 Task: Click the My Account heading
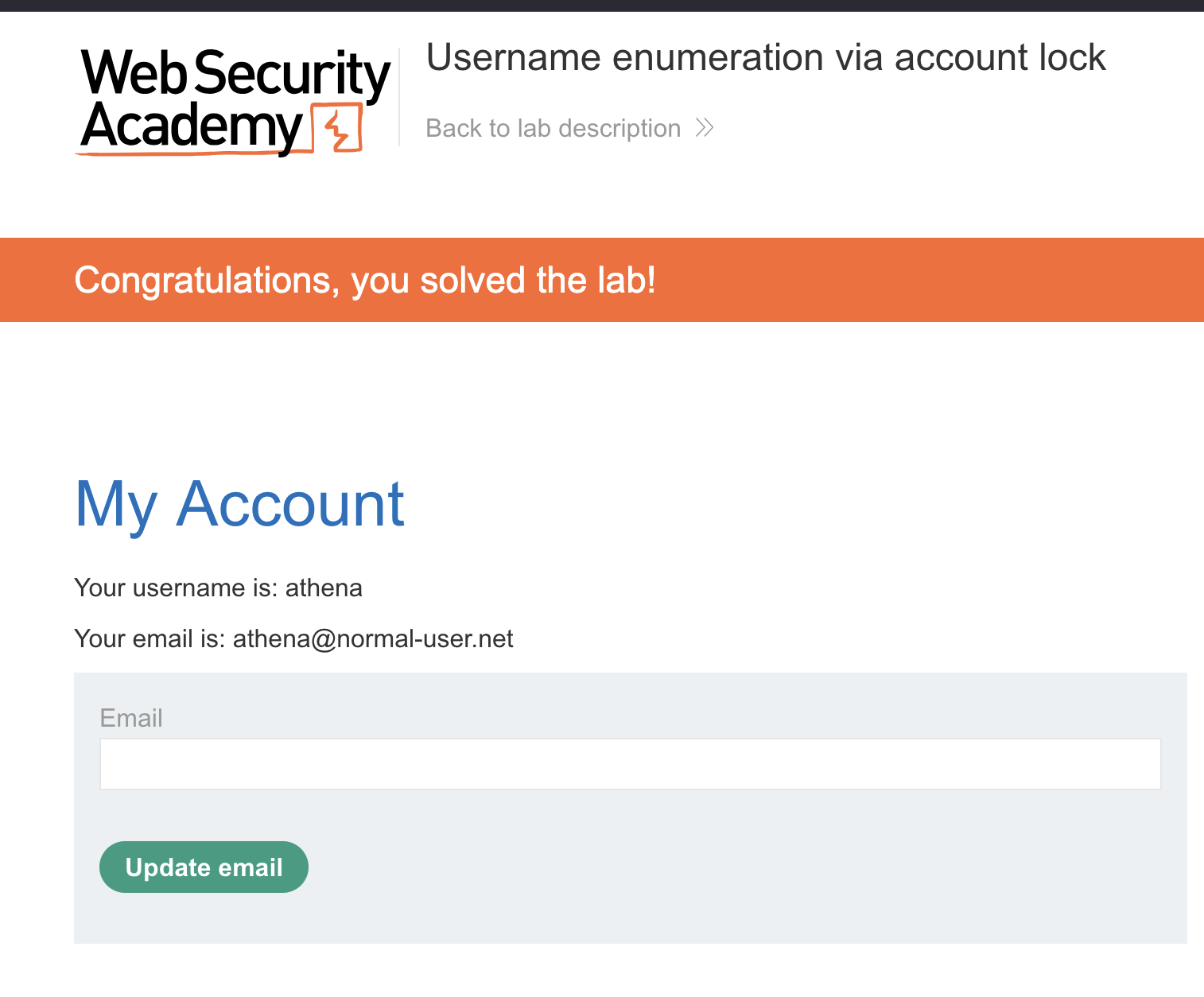click(x=239, y=504)
